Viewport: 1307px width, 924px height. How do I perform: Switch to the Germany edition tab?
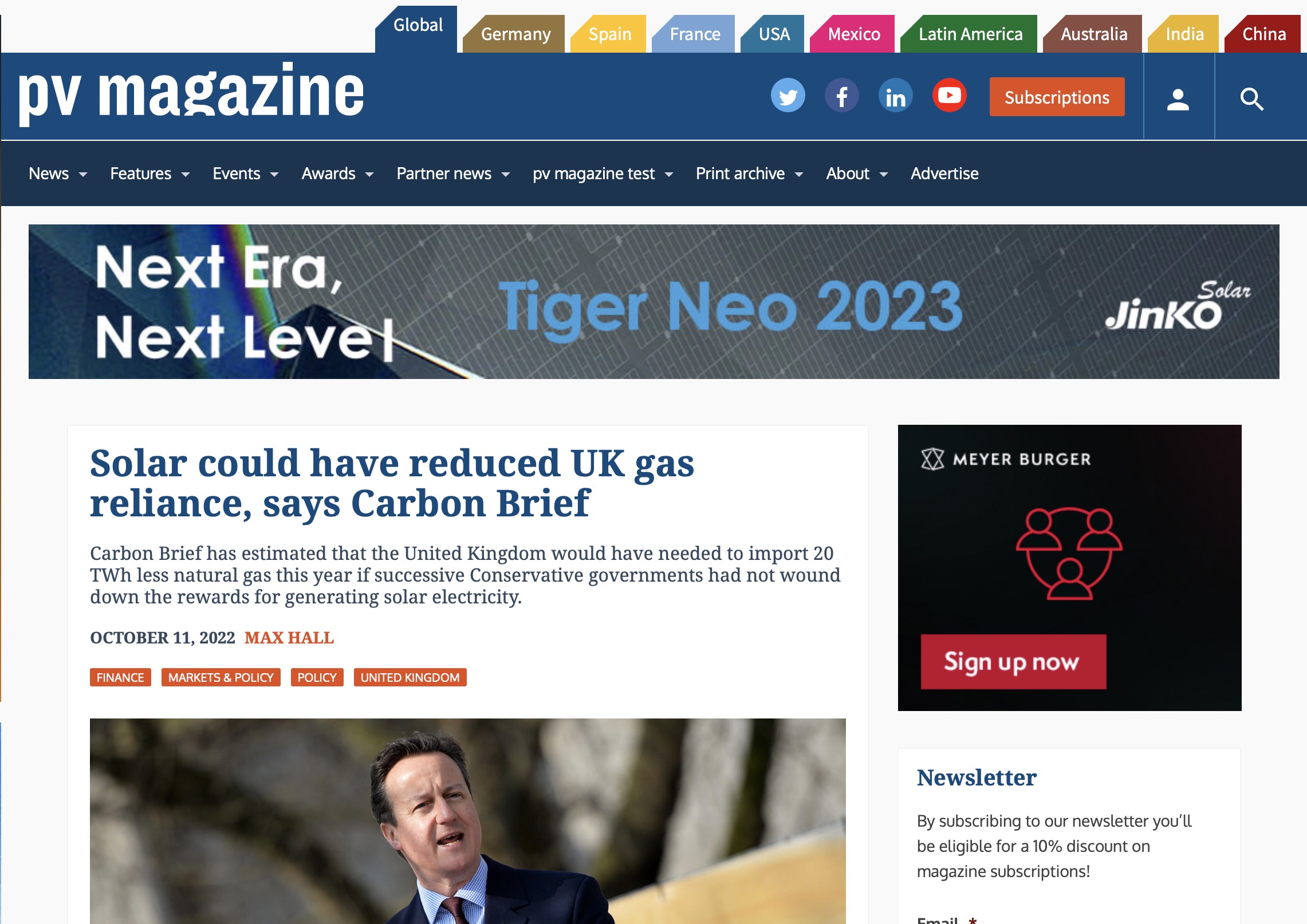(x=515, y=34)
